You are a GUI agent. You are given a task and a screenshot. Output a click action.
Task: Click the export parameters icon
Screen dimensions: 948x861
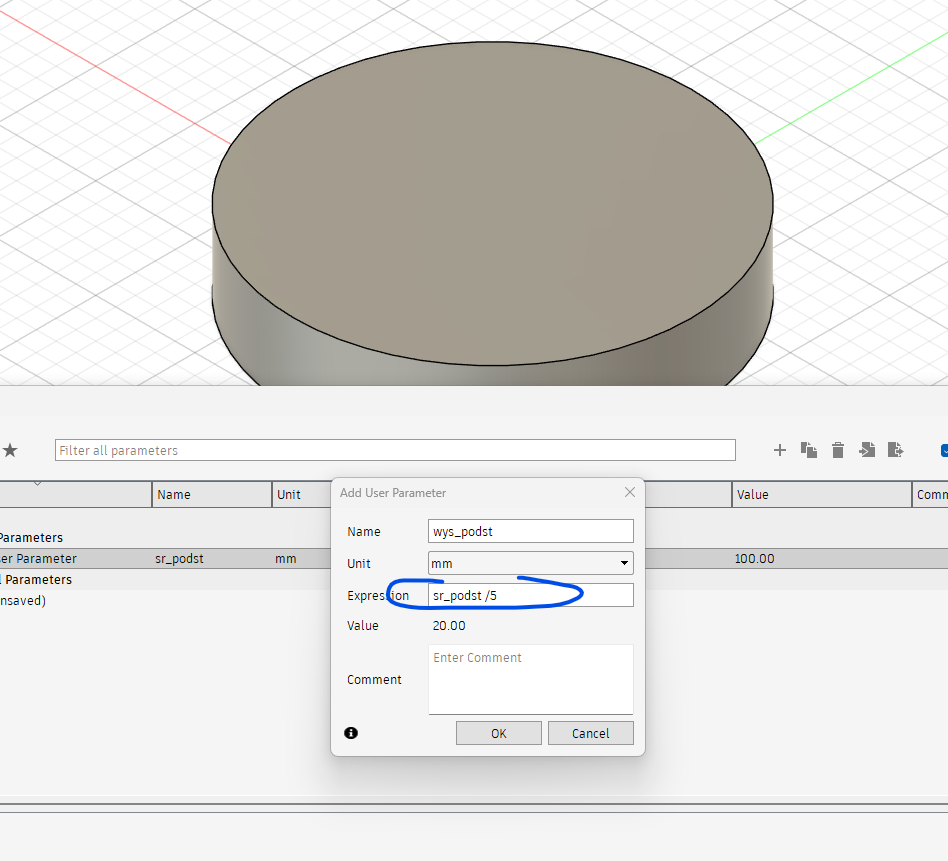[896, 450]
